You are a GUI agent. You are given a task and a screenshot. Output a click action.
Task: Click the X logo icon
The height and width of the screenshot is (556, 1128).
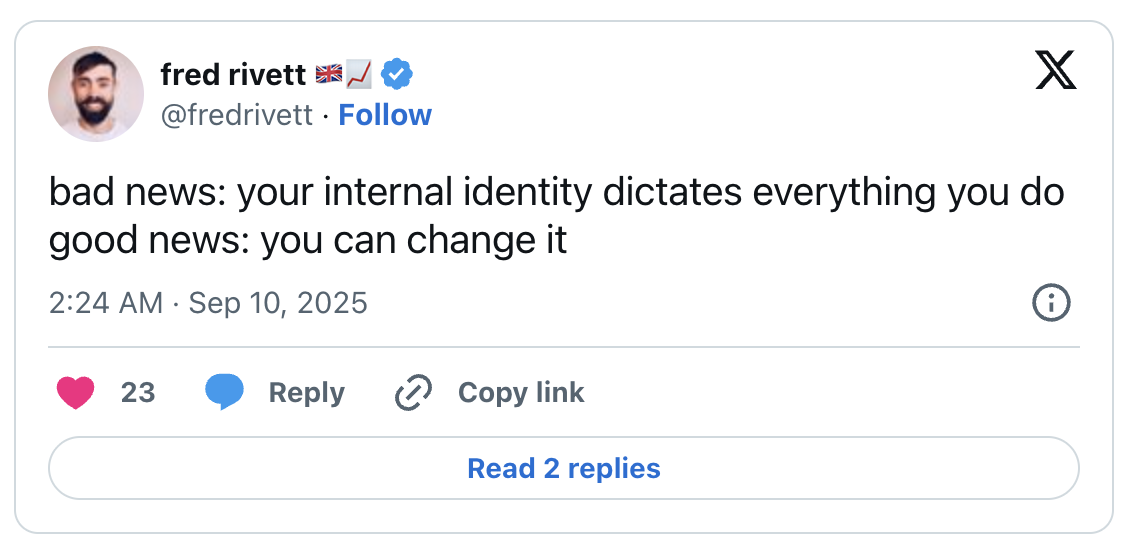(1055, 71)
